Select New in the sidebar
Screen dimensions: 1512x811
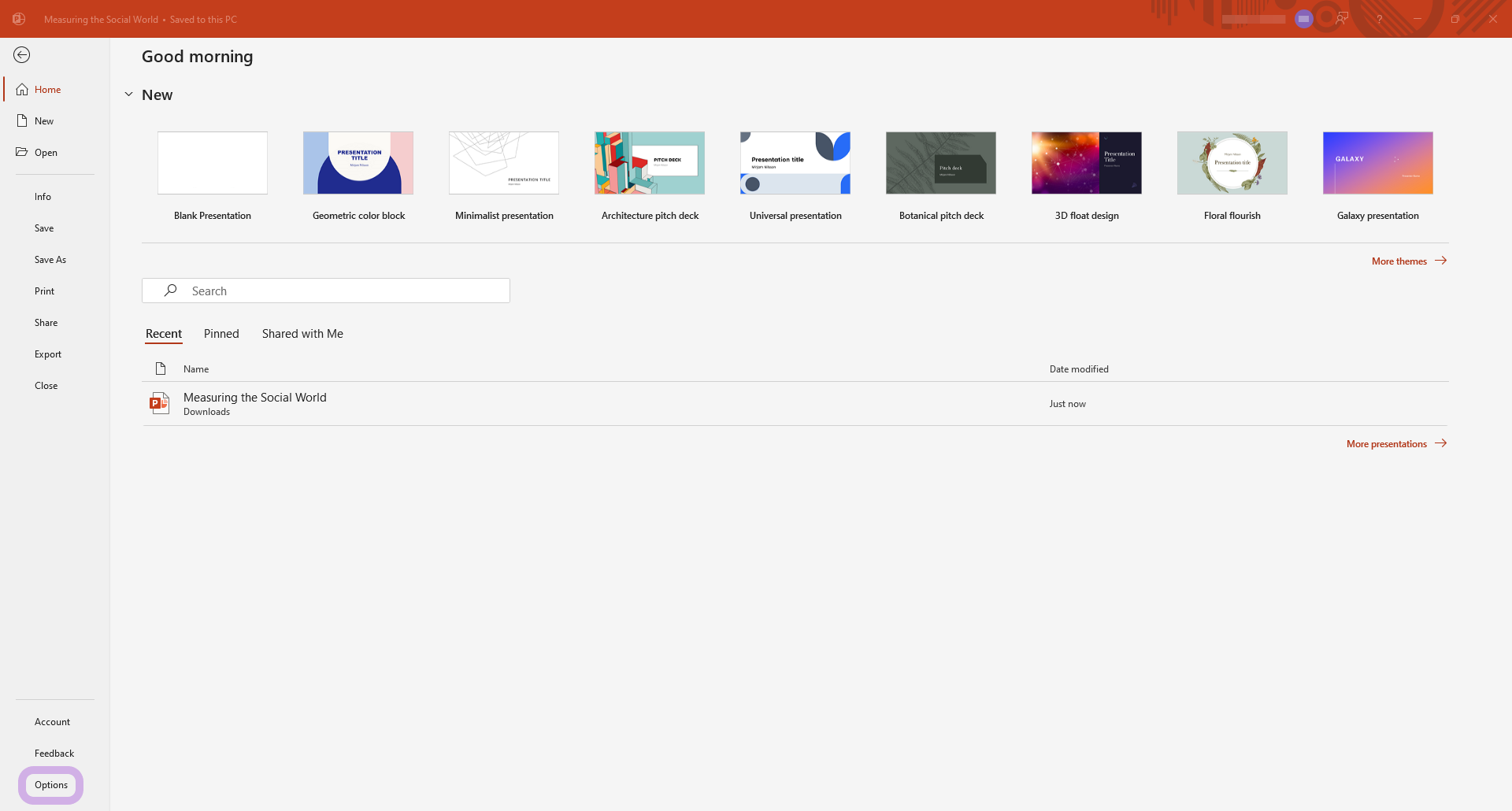tap(55, 121)
